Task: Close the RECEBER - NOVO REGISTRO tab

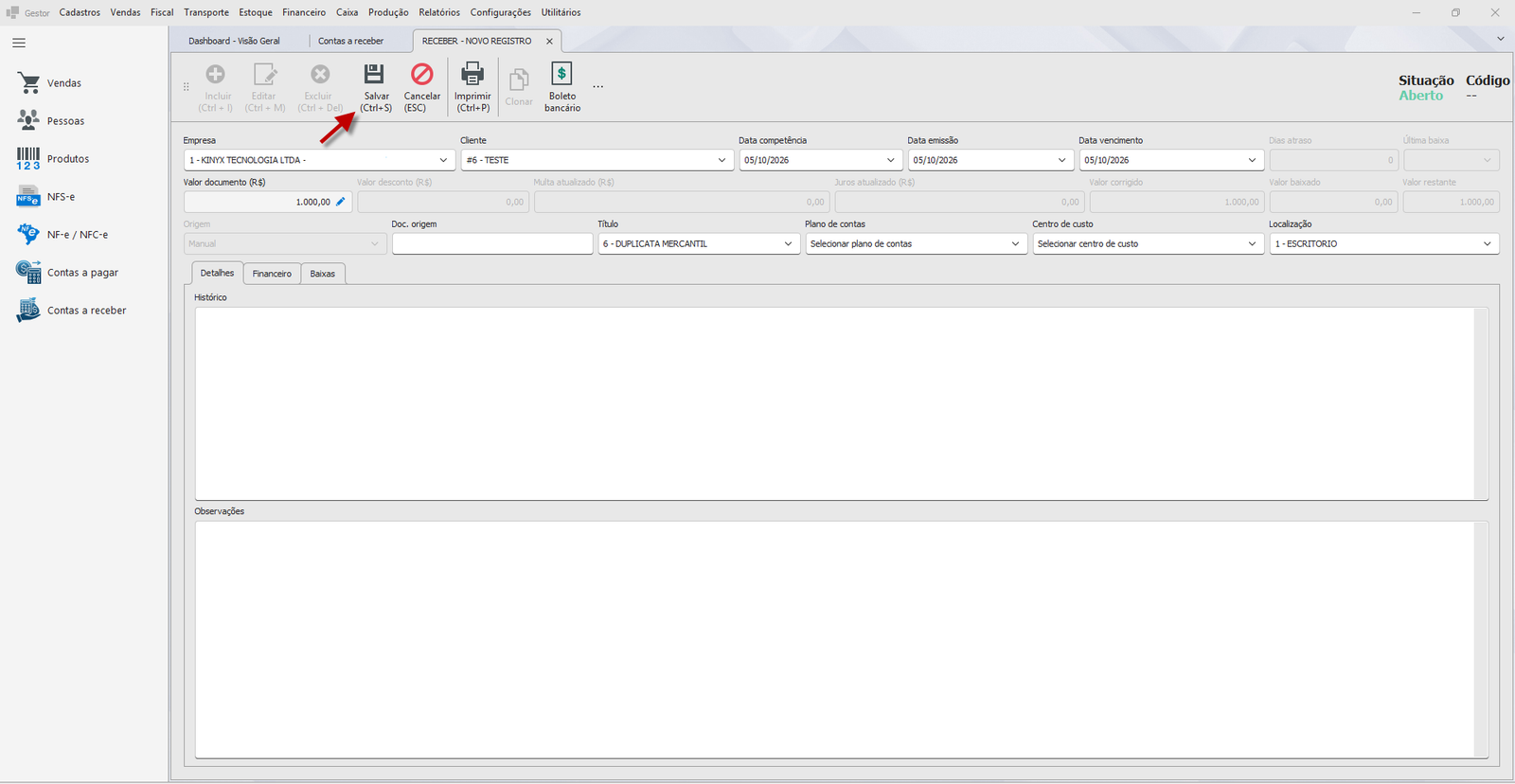Action: click(x=549, y=41)
